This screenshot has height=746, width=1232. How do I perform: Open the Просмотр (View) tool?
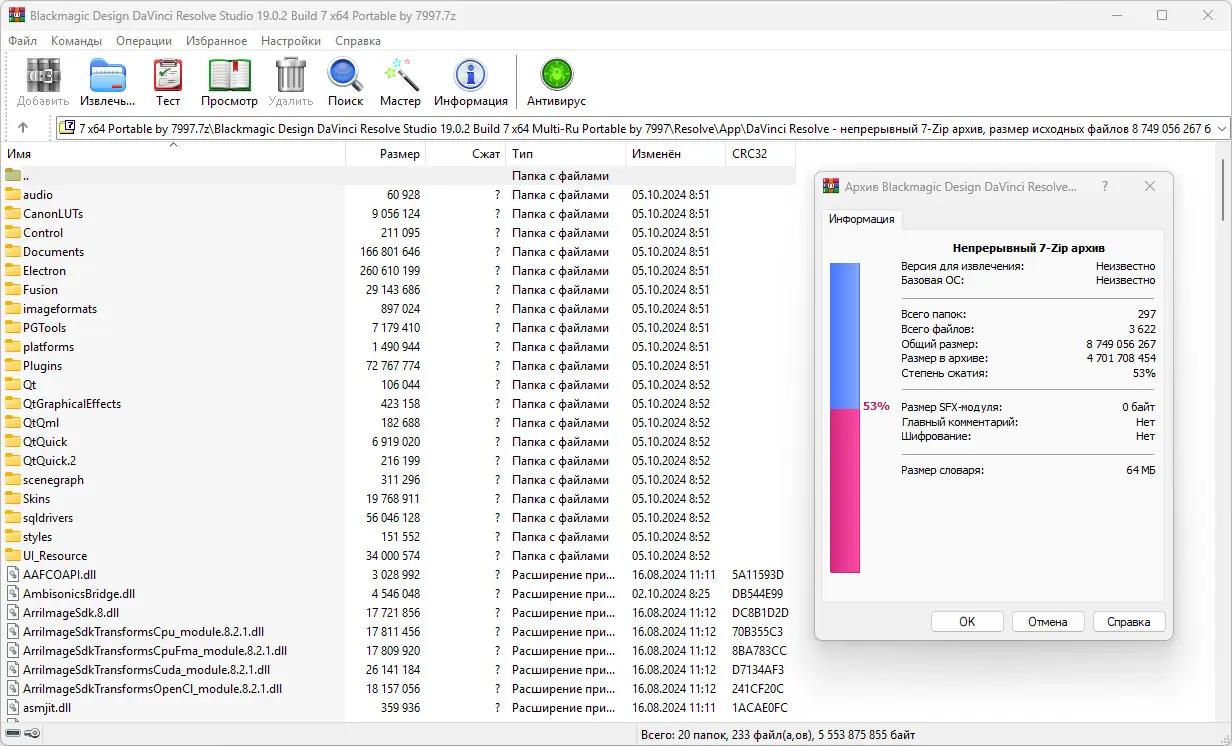(x=229, y=82)
